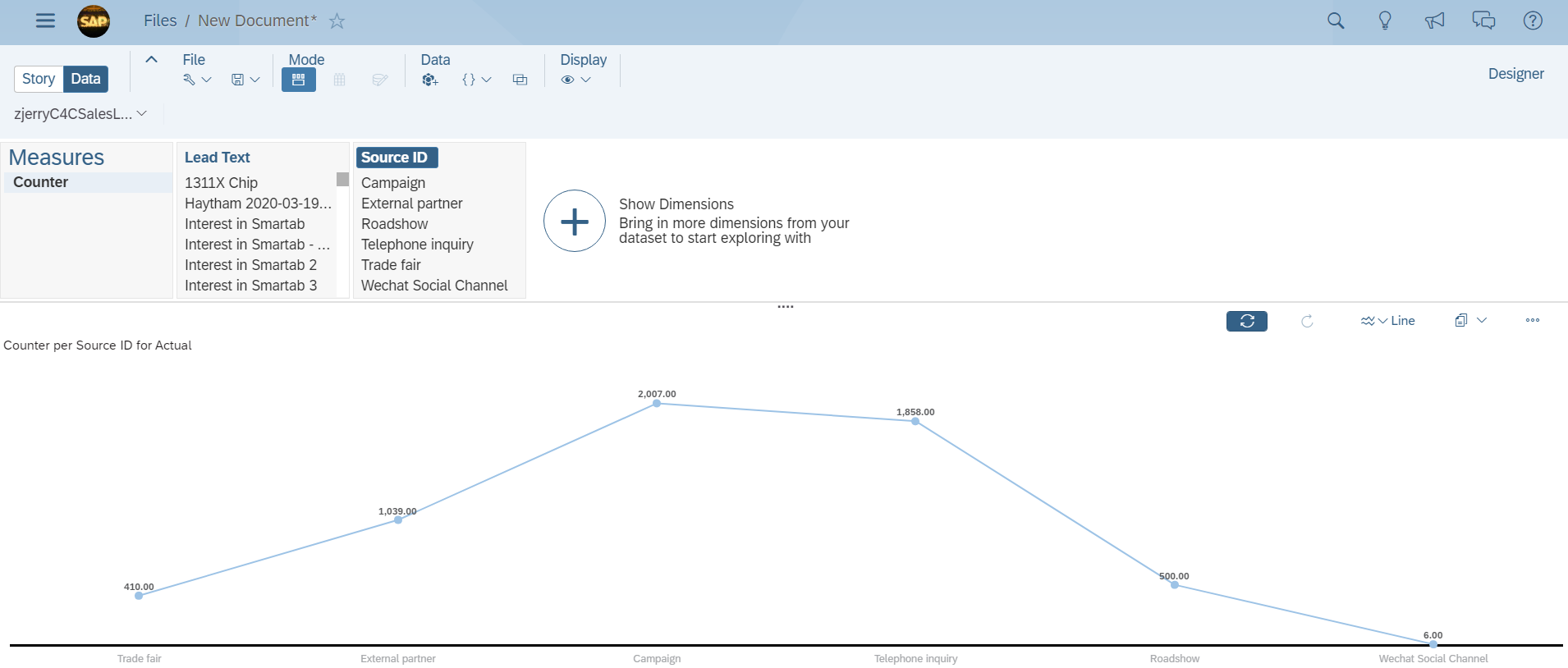Select the data exploration mode icon

(x=299, y=80)
